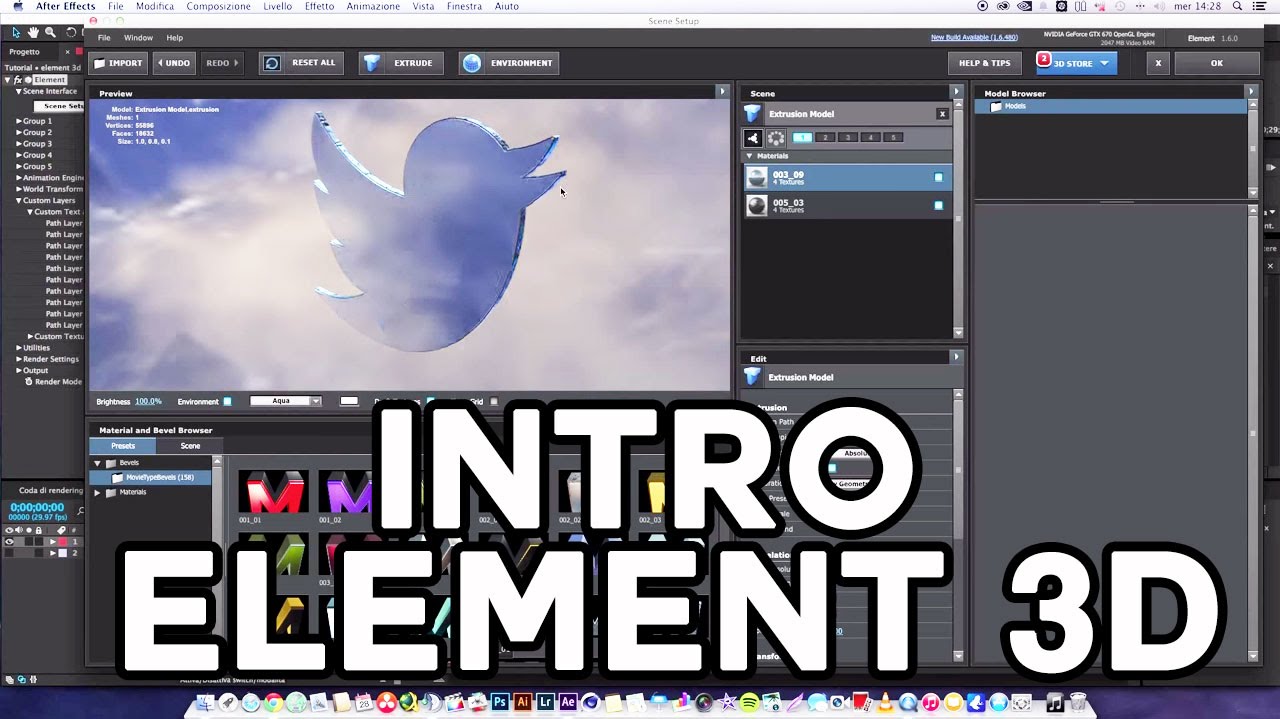Open the Scene Setup Help menu
The width and height of the screenshot is (1280, 719).
click(x=175, y=38)
